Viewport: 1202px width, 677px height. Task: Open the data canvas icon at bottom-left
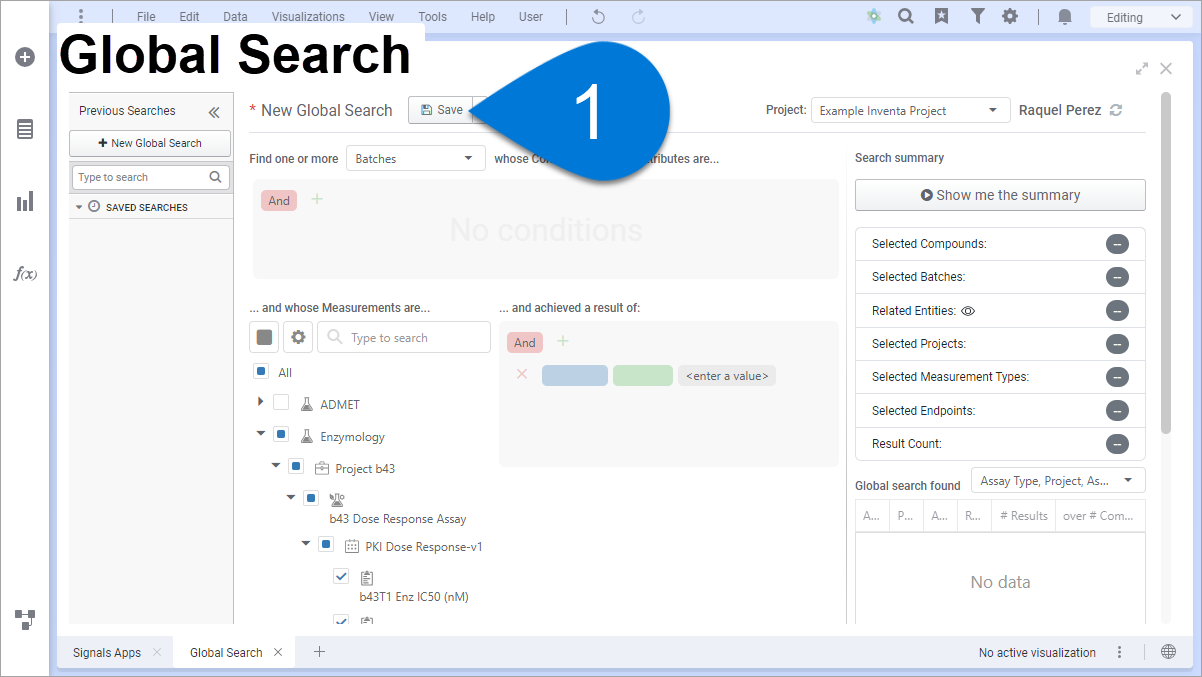(x=25, y=619)
